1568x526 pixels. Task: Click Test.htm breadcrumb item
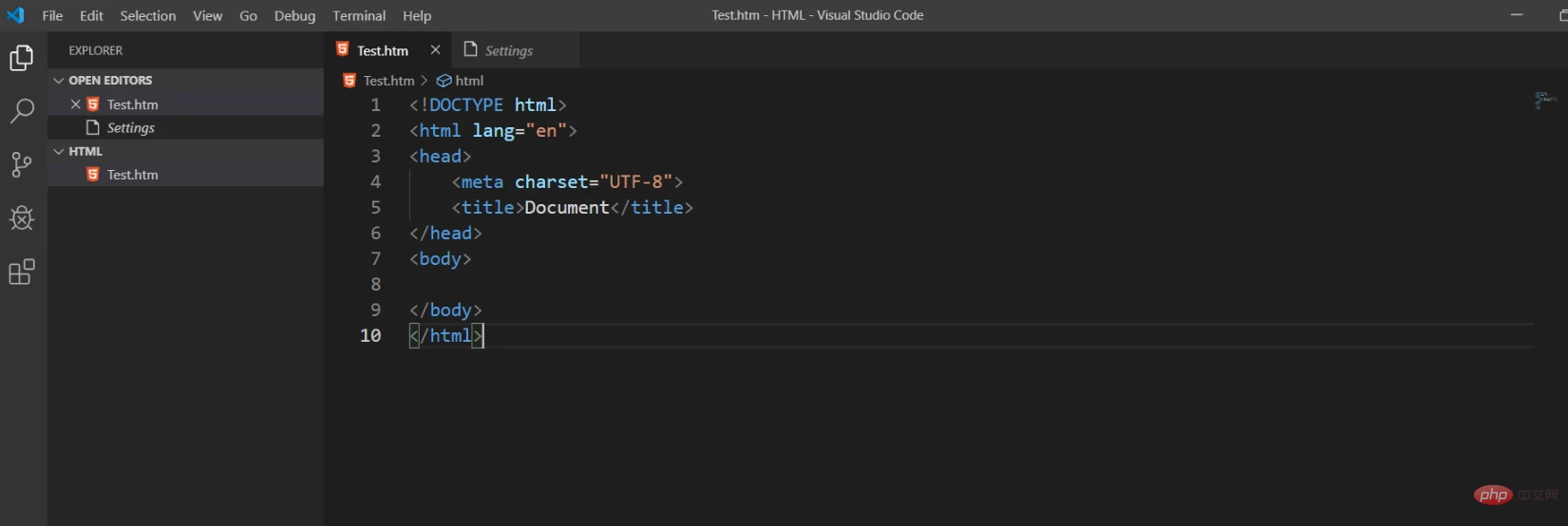[x=388, y=81]
